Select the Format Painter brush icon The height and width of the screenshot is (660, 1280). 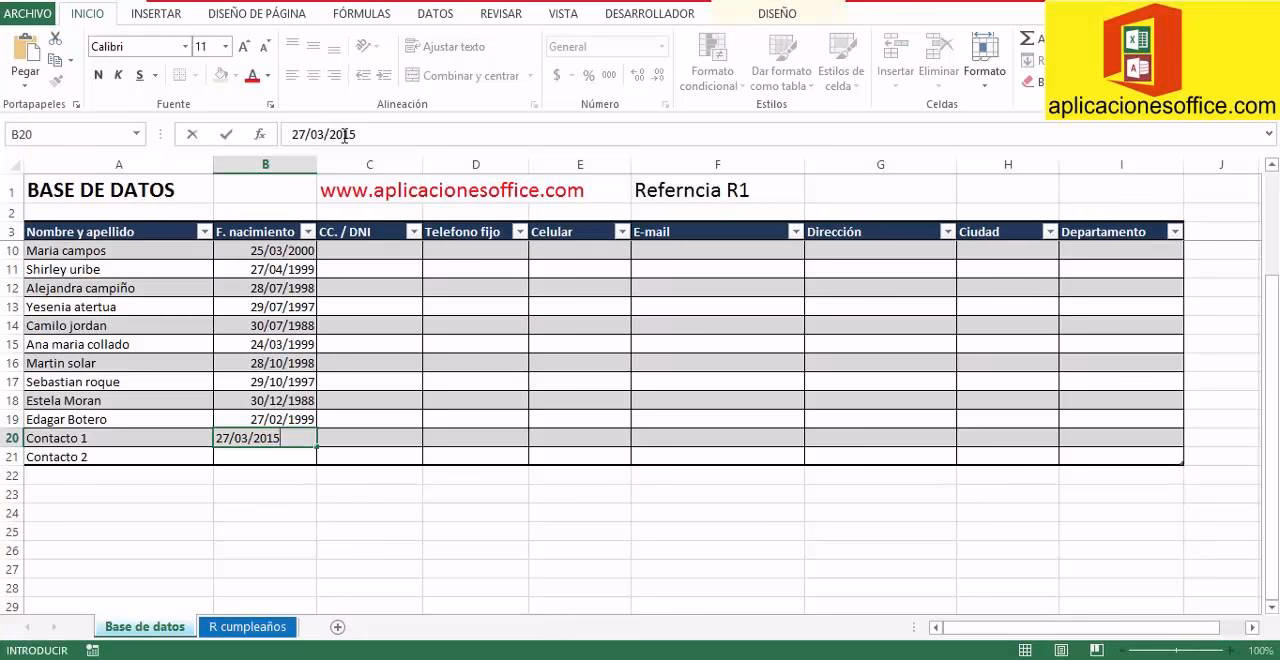click(x=55, y=81)
